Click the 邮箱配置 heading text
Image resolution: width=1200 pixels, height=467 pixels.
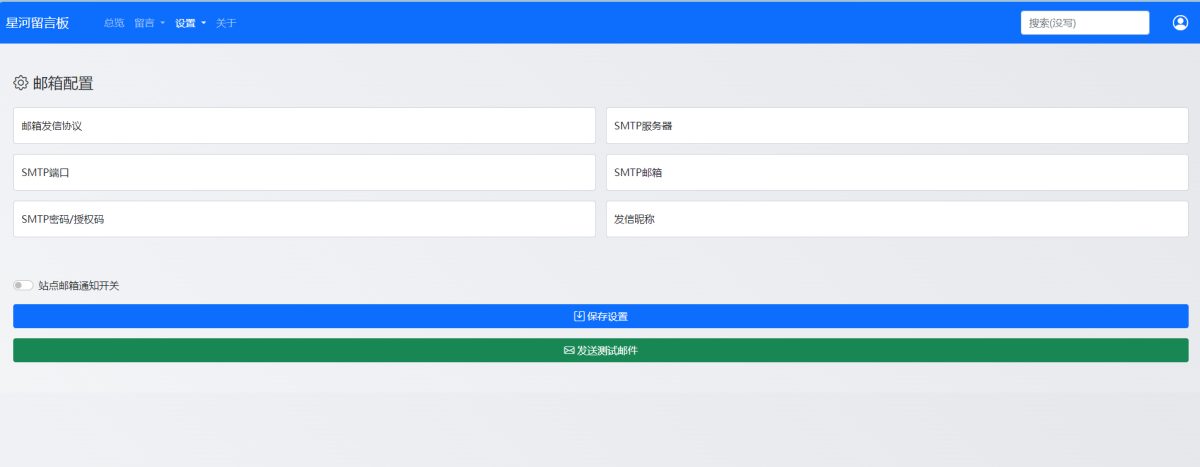tap(64, 83)
